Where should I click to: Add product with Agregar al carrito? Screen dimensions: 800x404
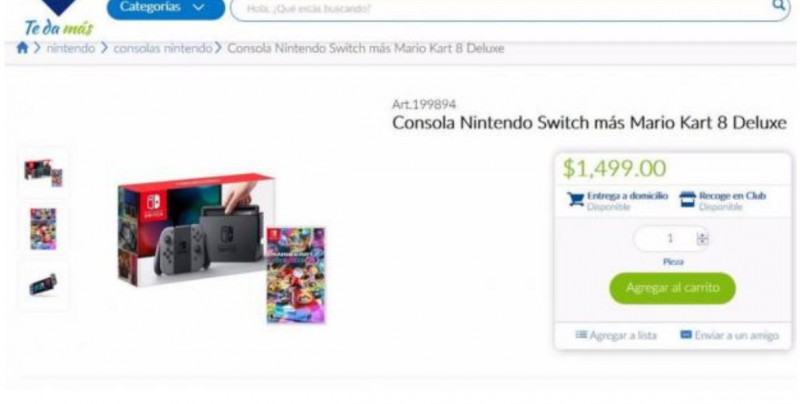click(x=672, y=288)
